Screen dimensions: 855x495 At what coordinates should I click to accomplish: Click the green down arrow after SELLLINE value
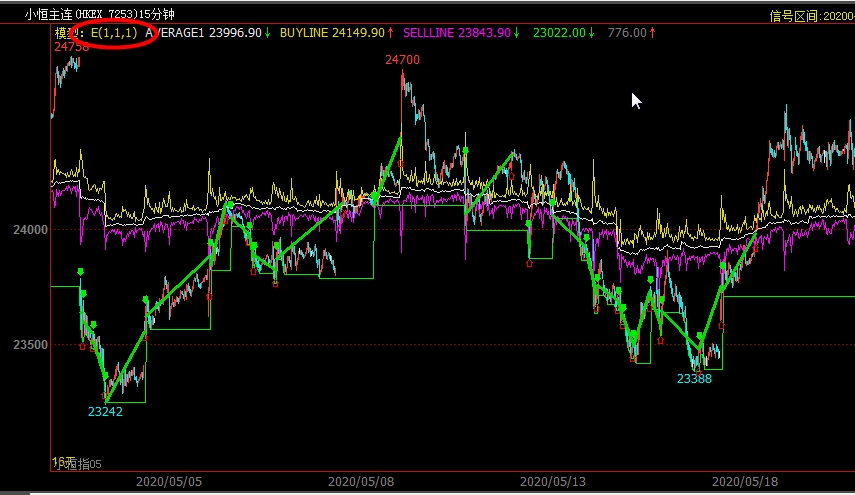(516, 33)
